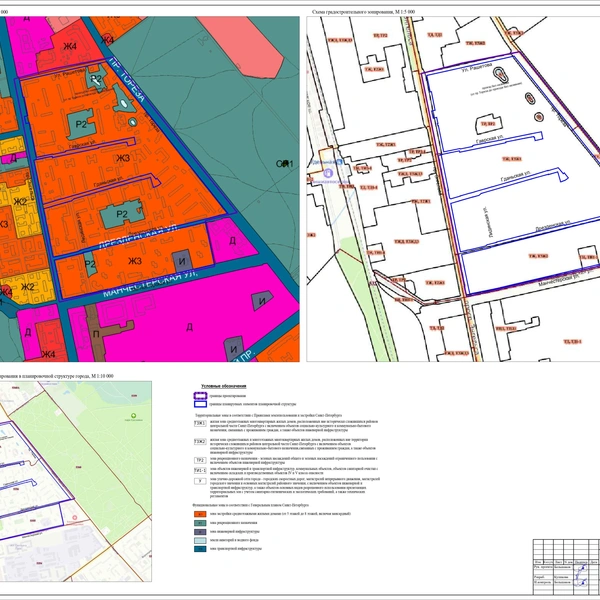
Task: Select green park marker on city structure map
Action: tap(133, 415)
